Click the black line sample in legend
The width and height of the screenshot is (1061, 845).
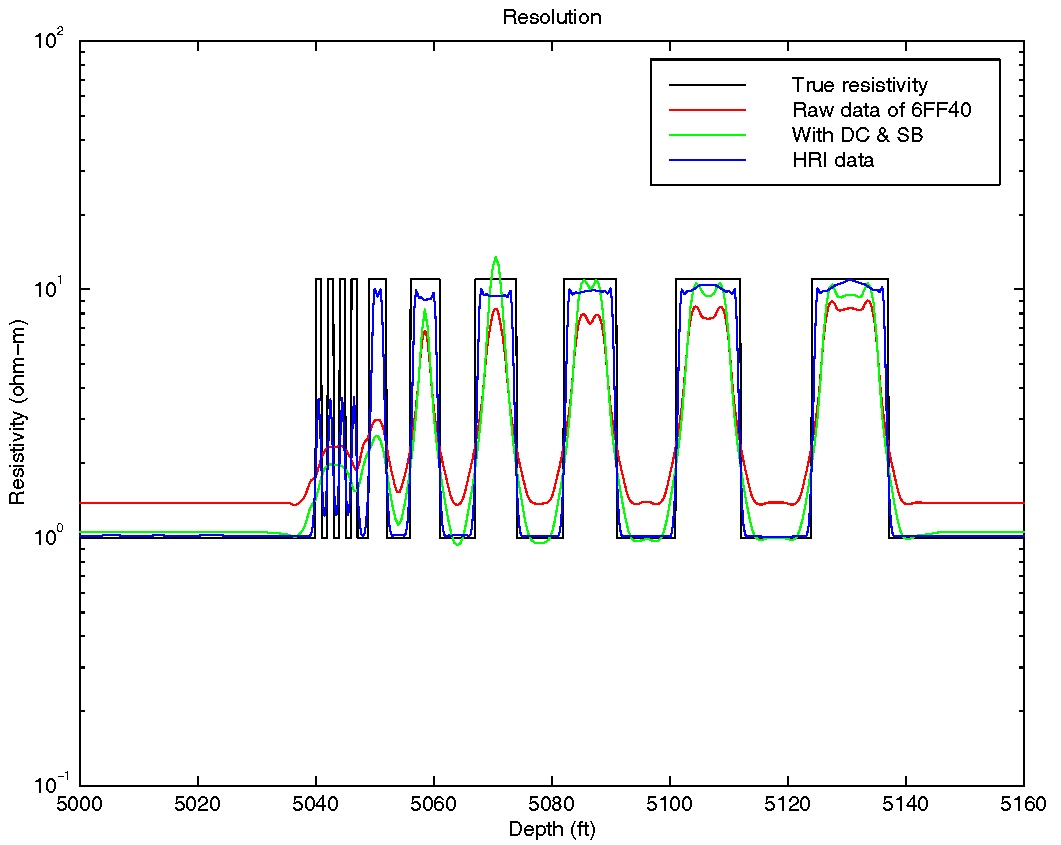[709, 84]
